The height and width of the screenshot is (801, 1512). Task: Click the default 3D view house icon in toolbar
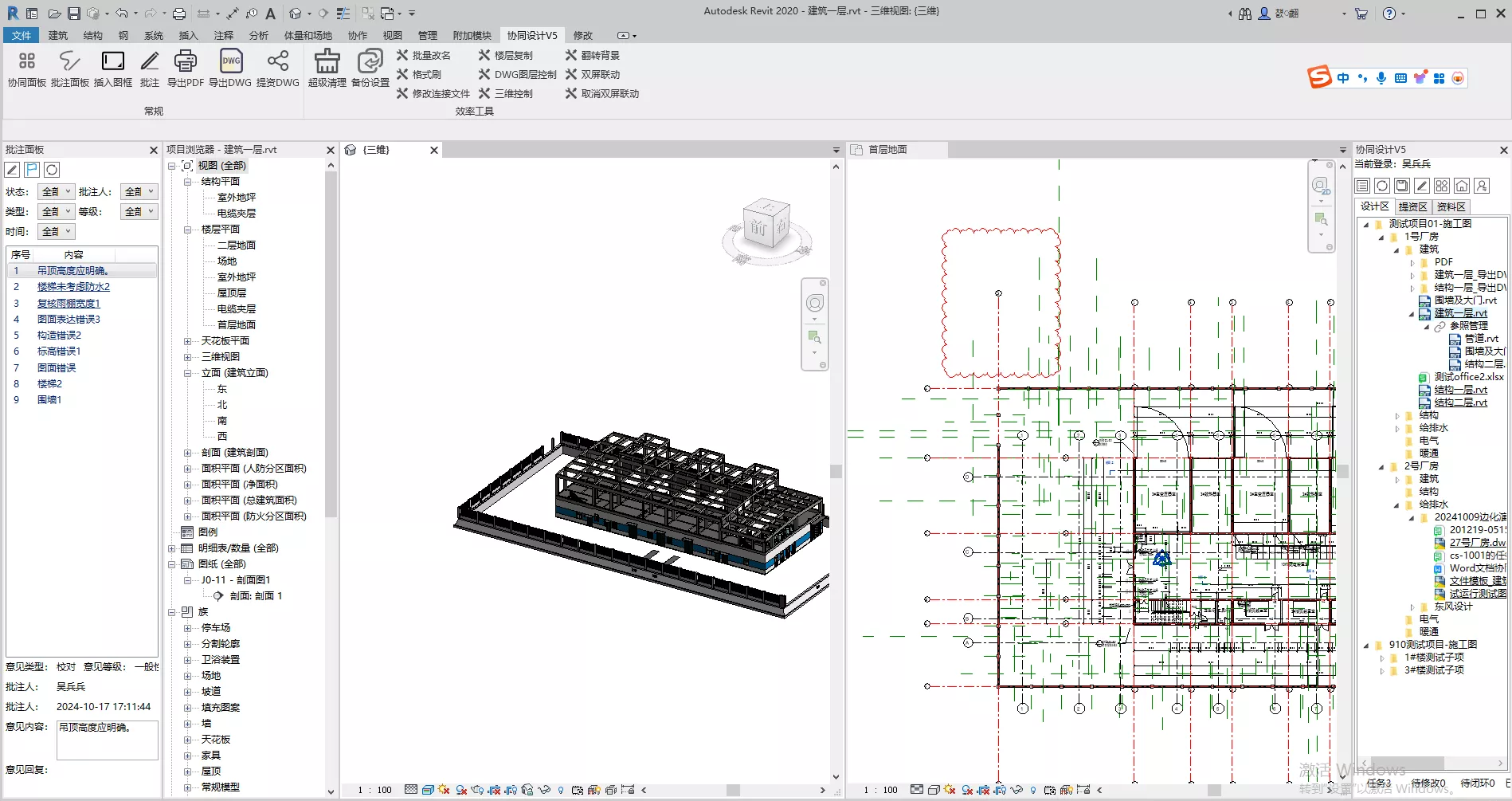coord(296,14)
